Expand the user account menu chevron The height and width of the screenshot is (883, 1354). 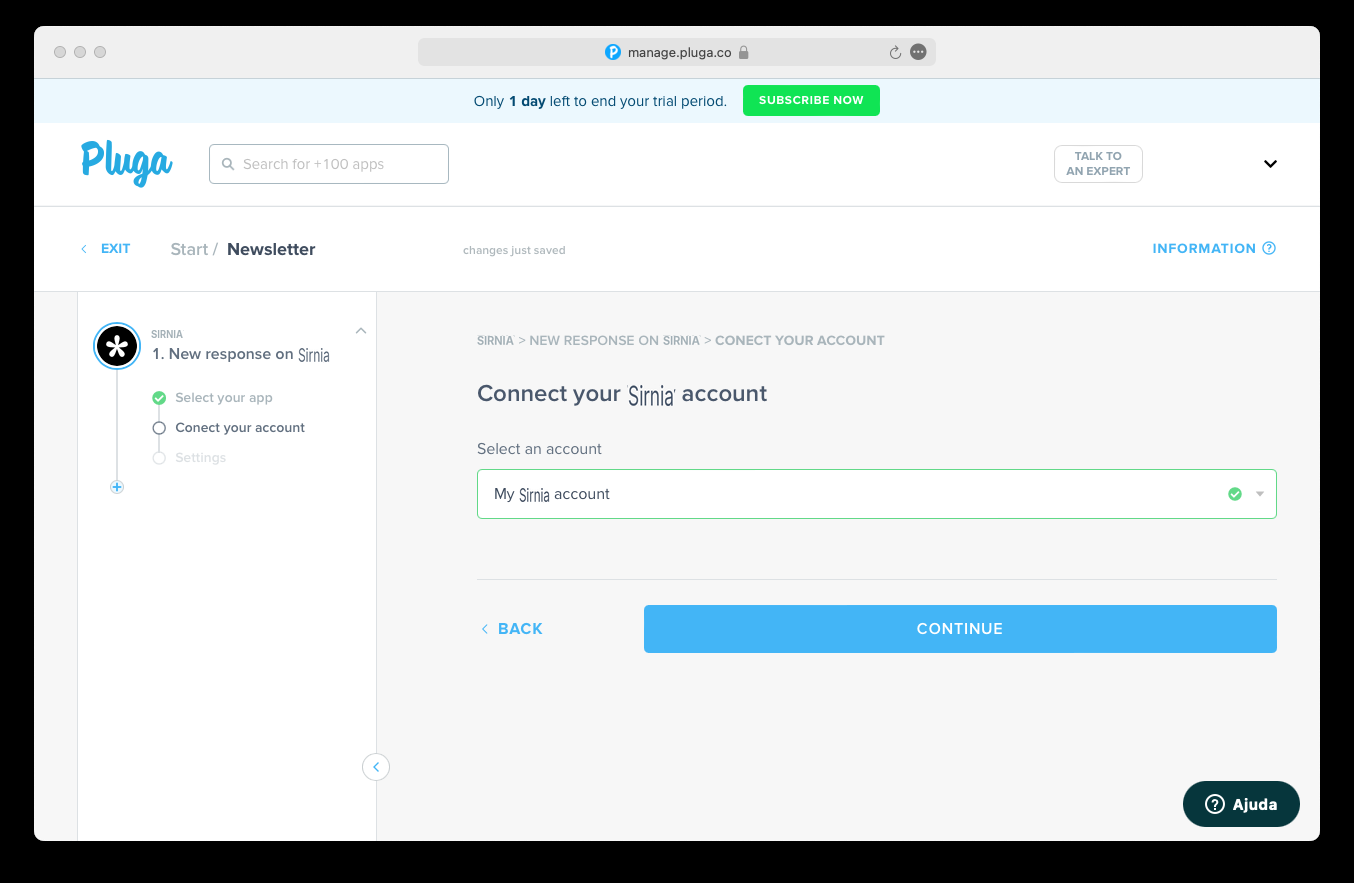point(1270,164)
